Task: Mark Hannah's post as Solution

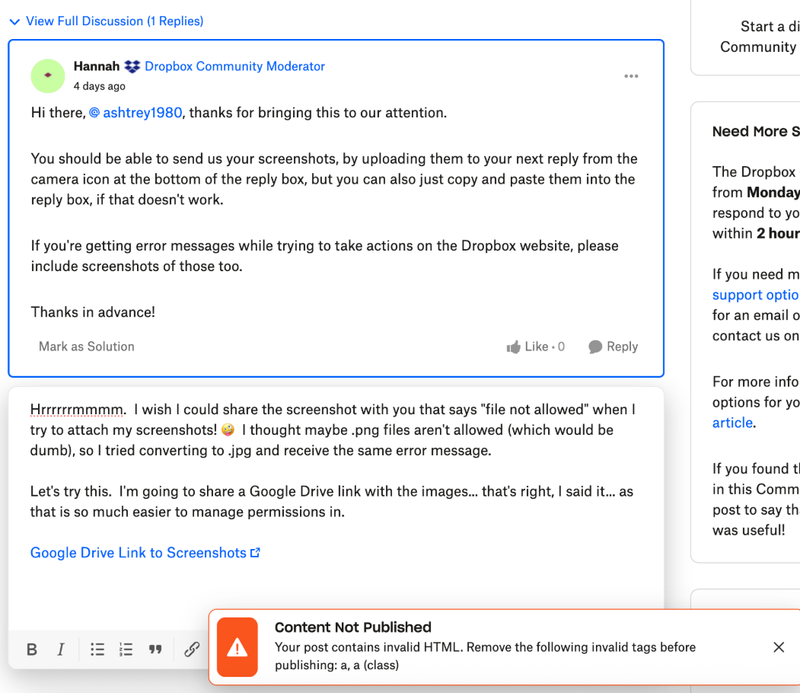Action: pyautogui.click(x=86, y=347)
